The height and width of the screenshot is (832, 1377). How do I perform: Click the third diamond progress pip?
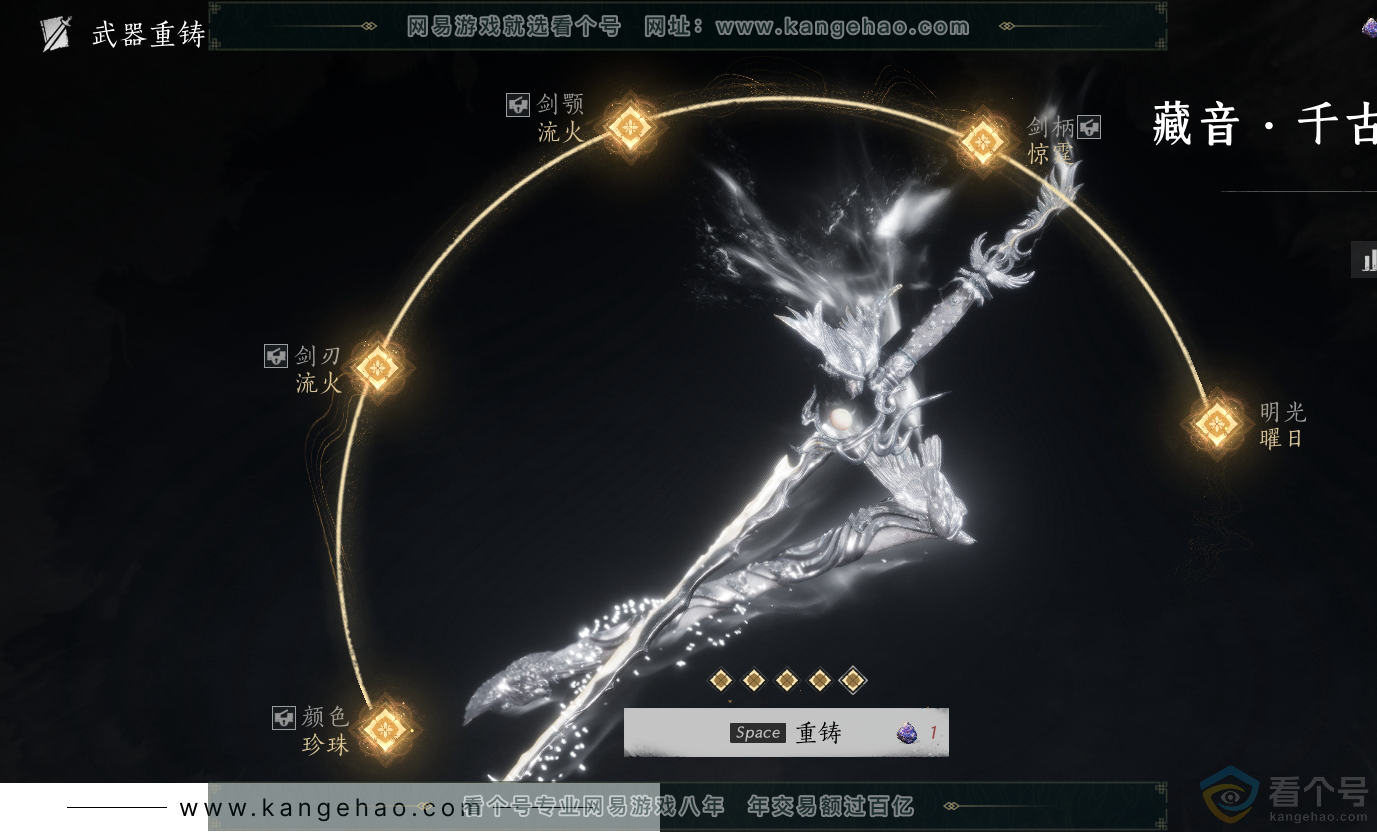coord(787,680)
